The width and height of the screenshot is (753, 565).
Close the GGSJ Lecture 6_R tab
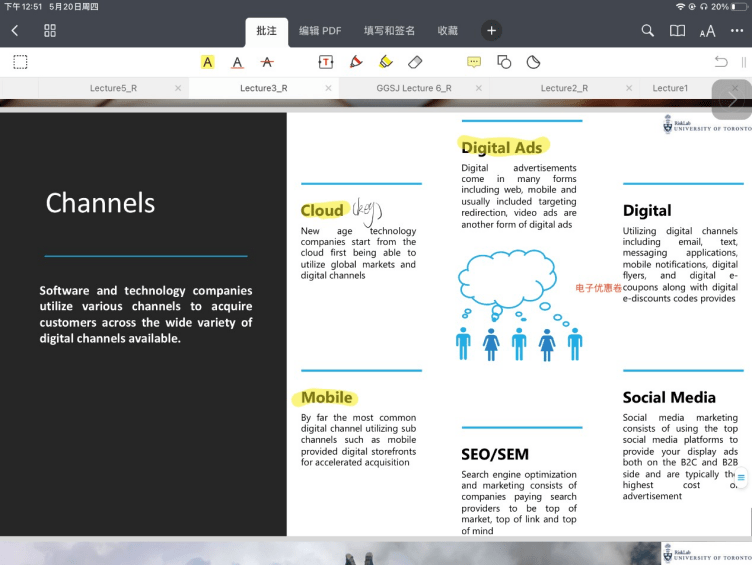478,88
